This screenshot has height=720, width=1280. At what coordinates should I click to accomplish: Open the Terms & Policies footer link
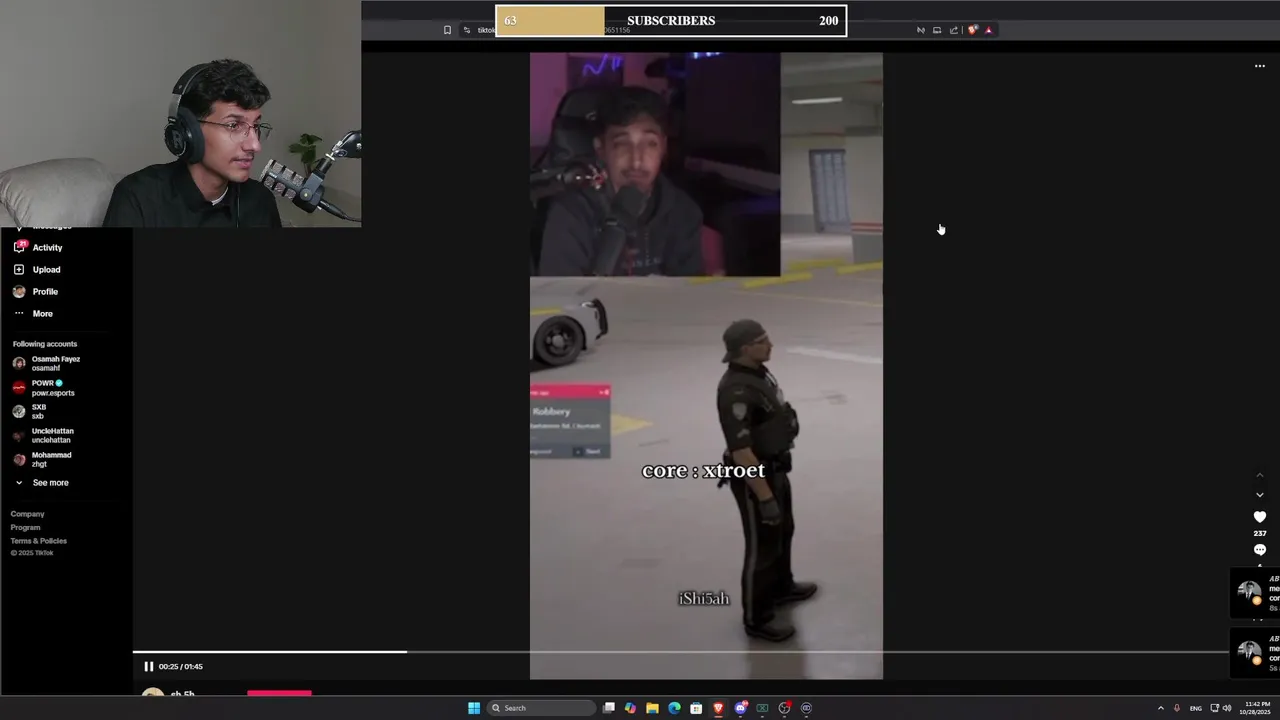[38, 541]
